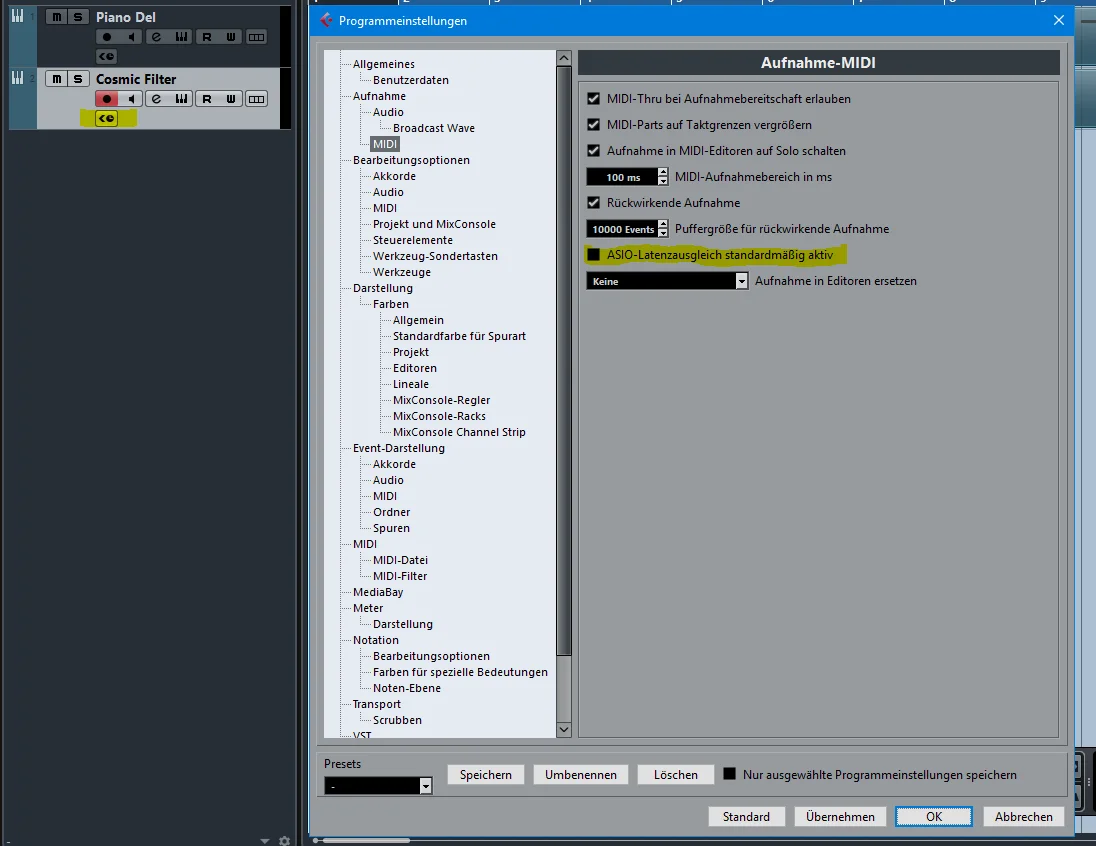Image resolution: width=1096 pixels, height=846 pixels.
Task: Disable record on Cosmic Filter track
Action: (106, 99)
